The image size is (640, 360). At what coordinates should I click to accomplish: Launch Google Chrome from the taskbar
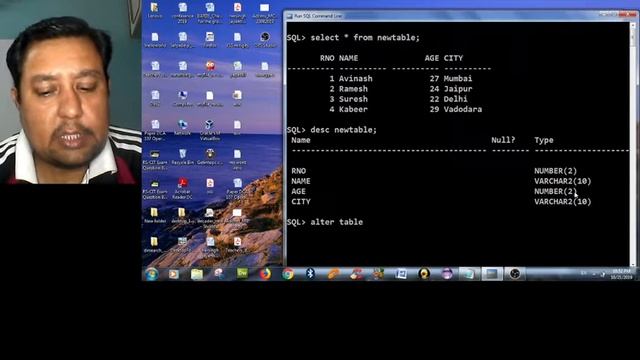pos(288,274)
